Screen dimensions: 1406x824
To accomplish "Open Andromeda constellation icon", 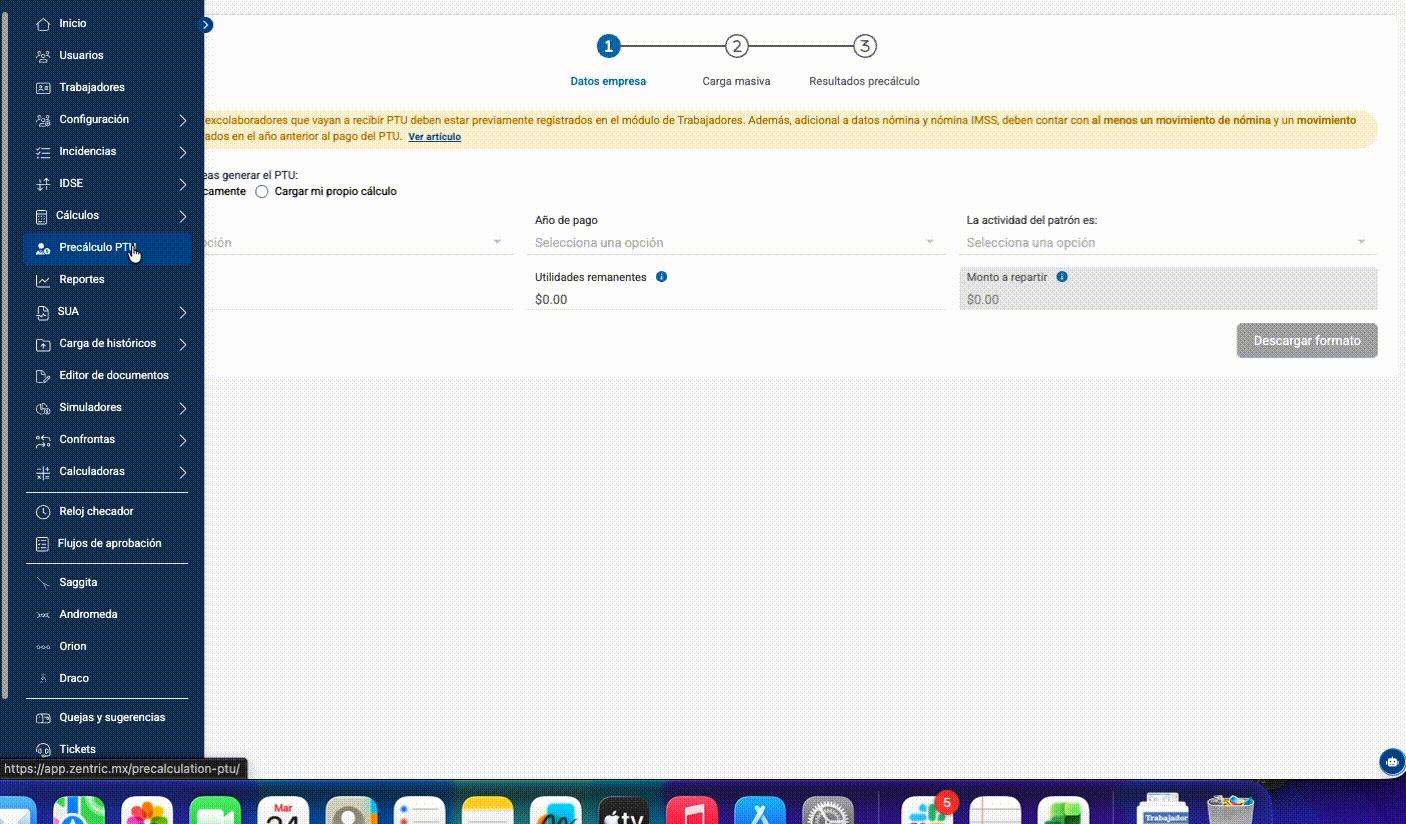I will [42, 614].
